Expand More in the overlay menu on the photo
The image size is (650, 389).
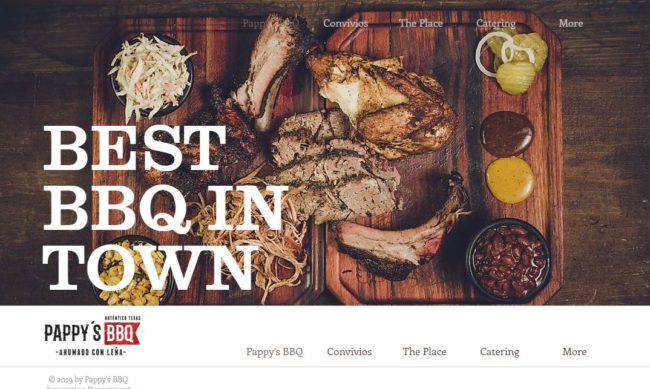pos(570,23)
